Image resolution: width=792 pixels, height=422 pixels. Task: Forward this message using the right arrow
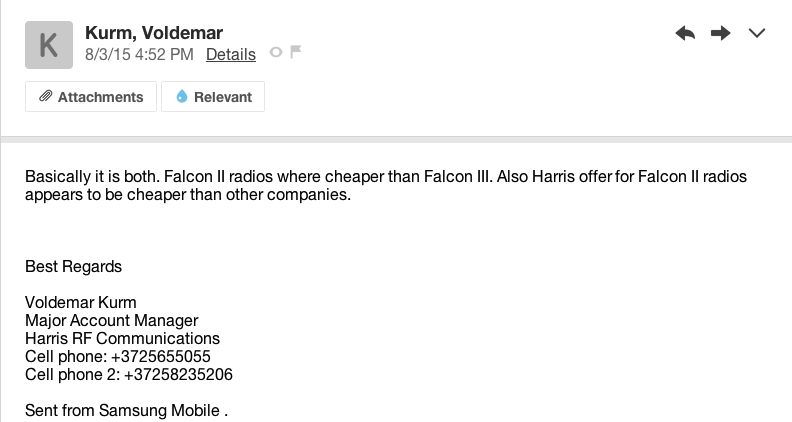721,33
